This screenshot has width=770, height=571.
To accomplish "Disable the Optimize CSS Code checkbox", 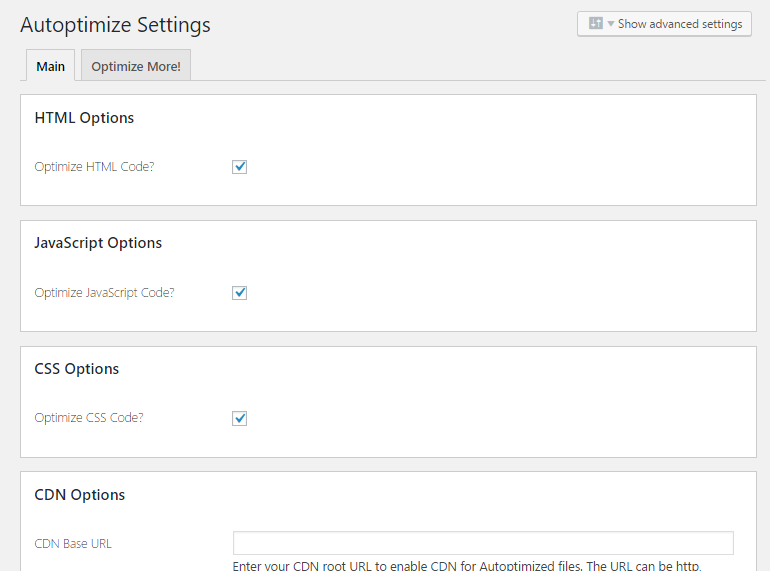I will tap(240, 418).
